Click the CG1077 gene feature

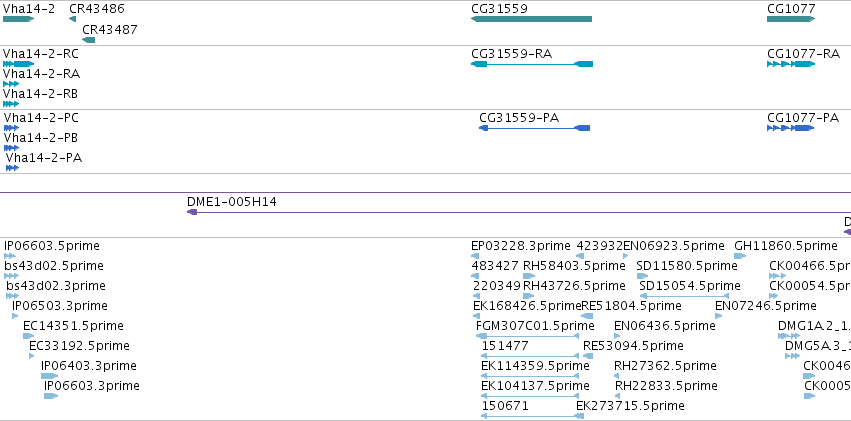coord(791,19)
